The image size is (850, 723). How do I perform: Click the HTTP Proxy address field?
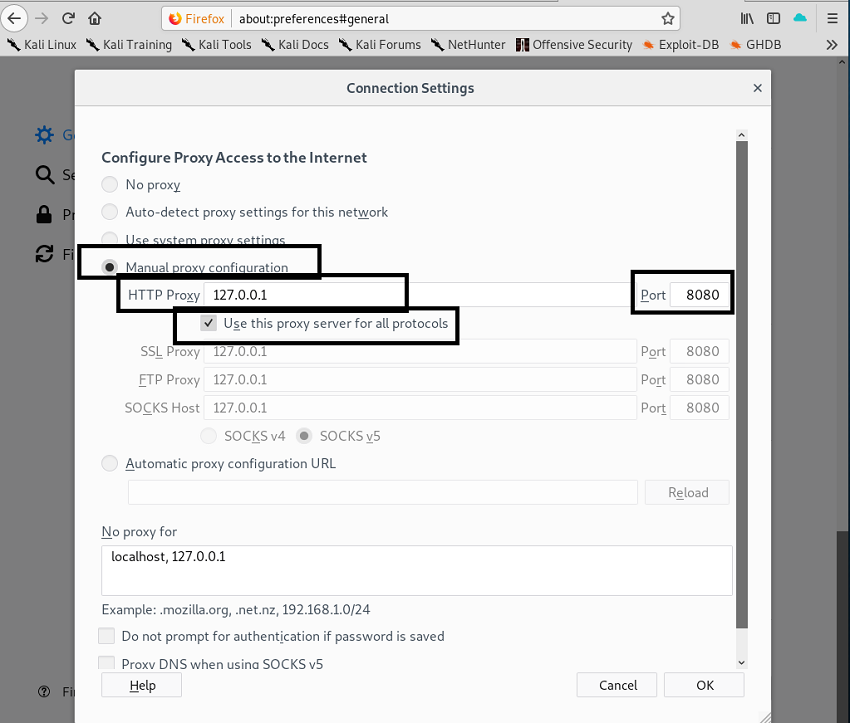pos(420,295)
